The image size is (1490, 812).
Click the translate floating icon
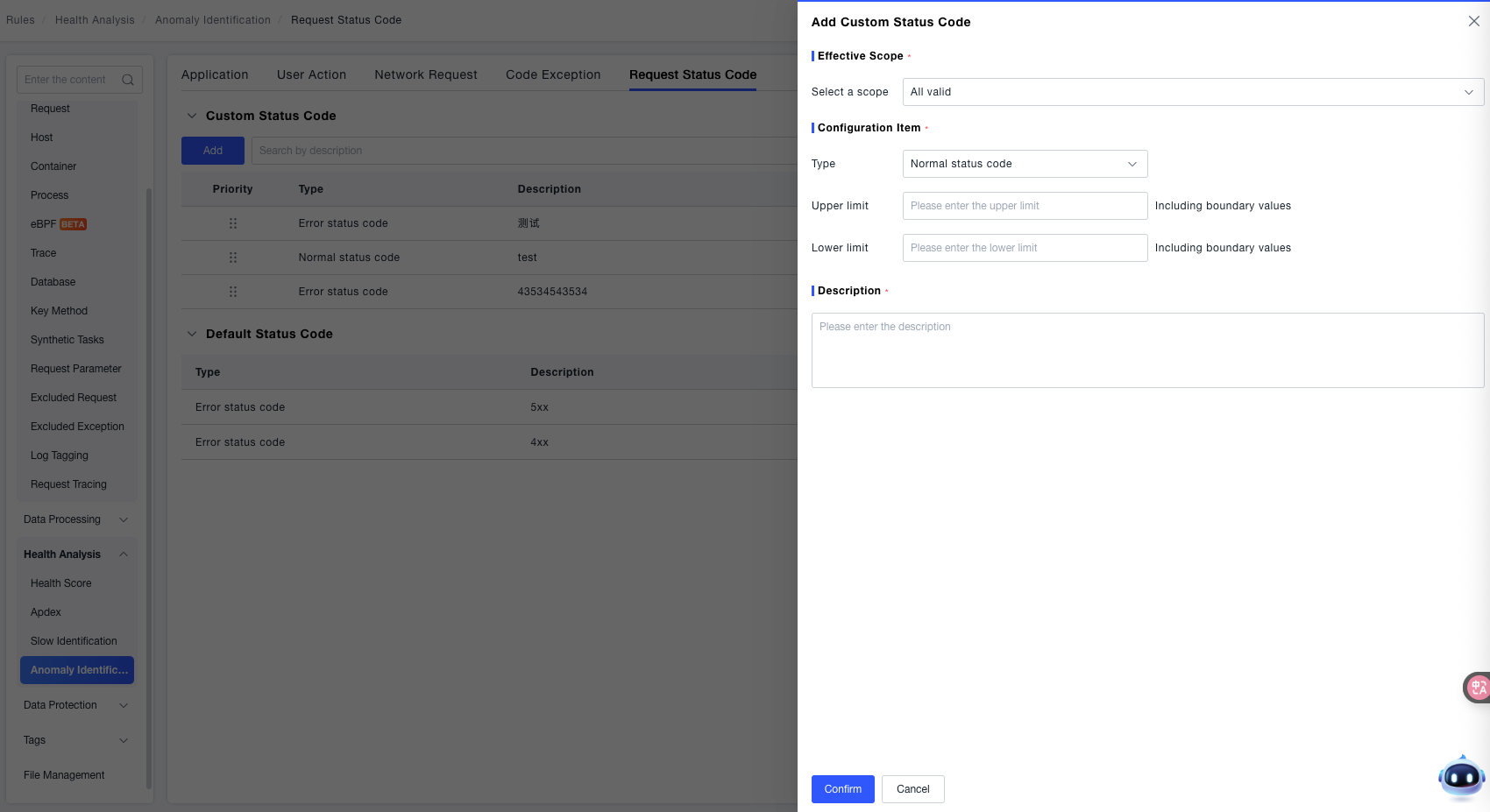[x=1478, y=688]
